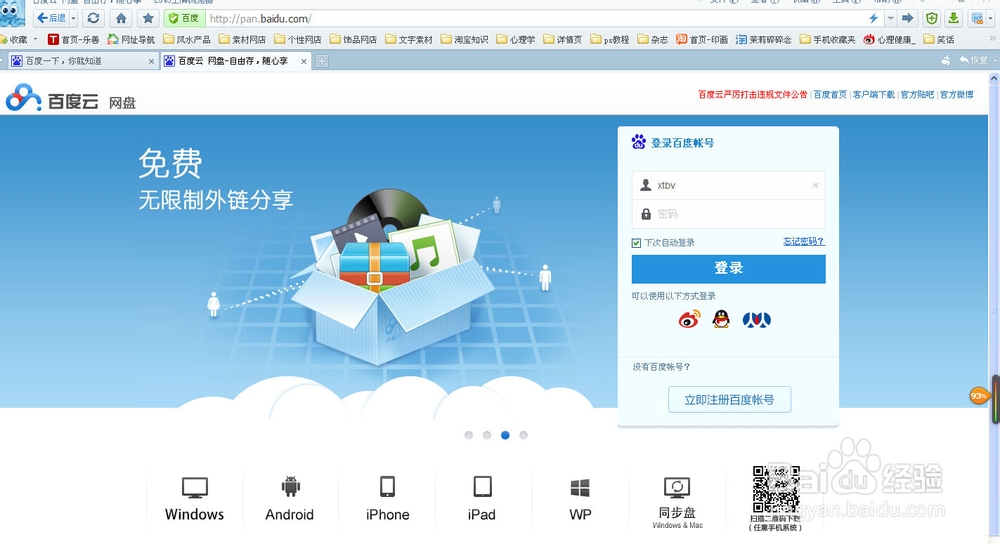This screenshot has width=1000, height=544.
Task: Click the go arrow next to address bar
Action: (908, 18)
